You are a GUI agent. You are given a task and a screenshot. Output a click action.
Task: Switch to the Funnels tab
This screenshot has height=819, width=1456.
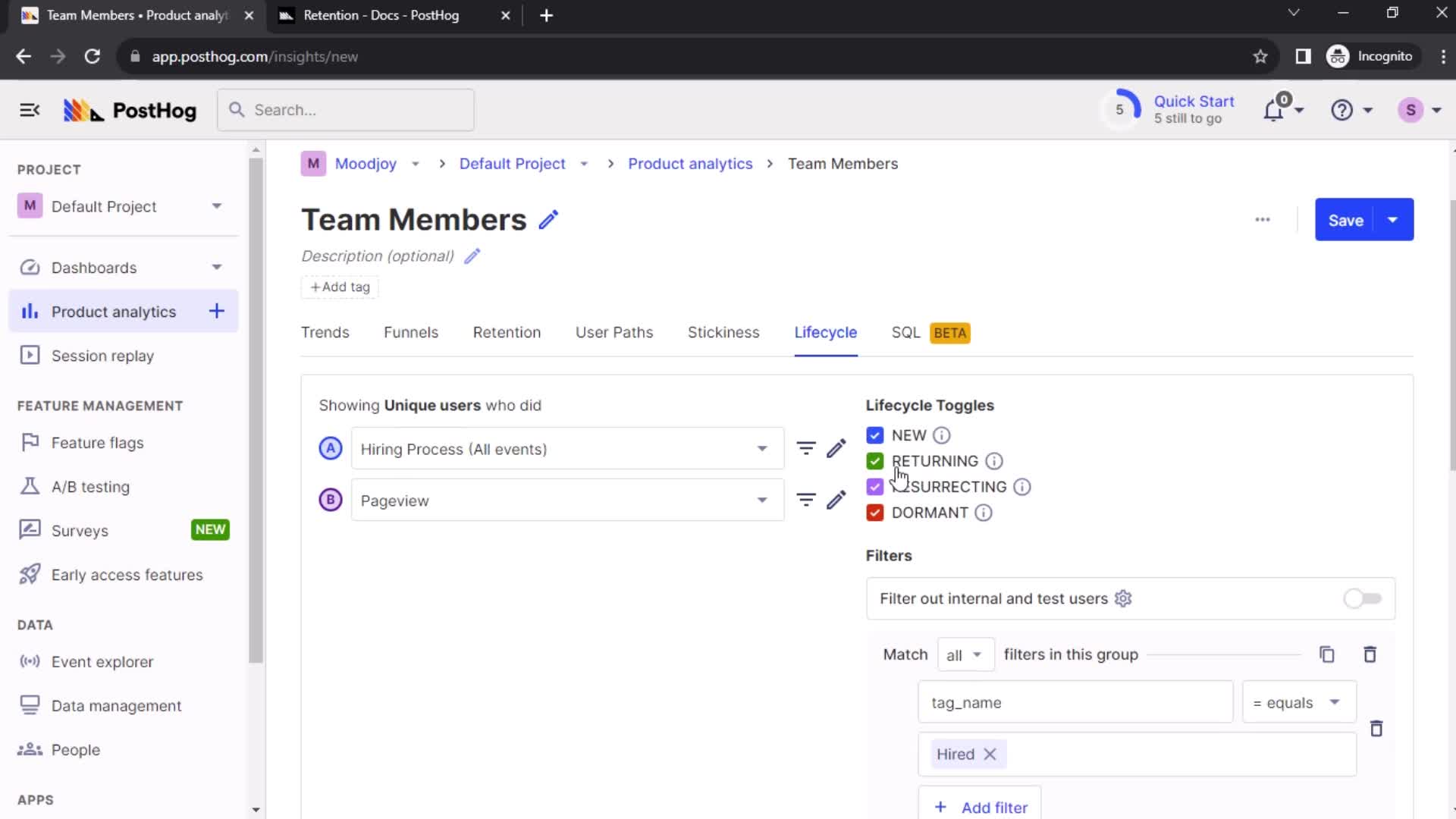[411, 333]
